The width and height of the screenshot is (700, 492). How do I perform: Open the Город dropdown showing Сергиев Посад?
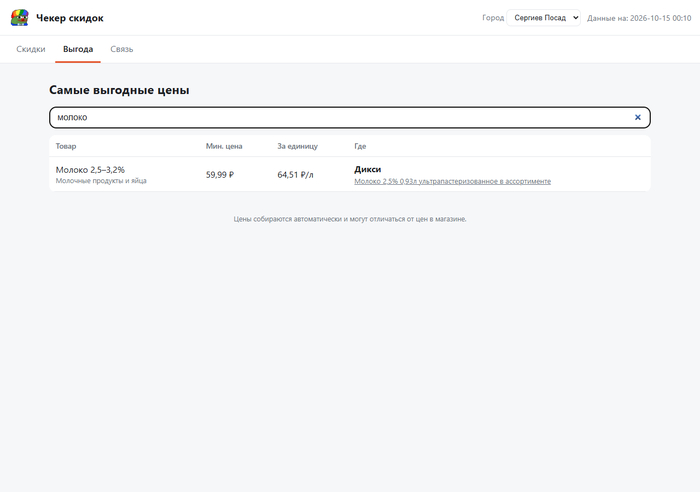[543, 18]
